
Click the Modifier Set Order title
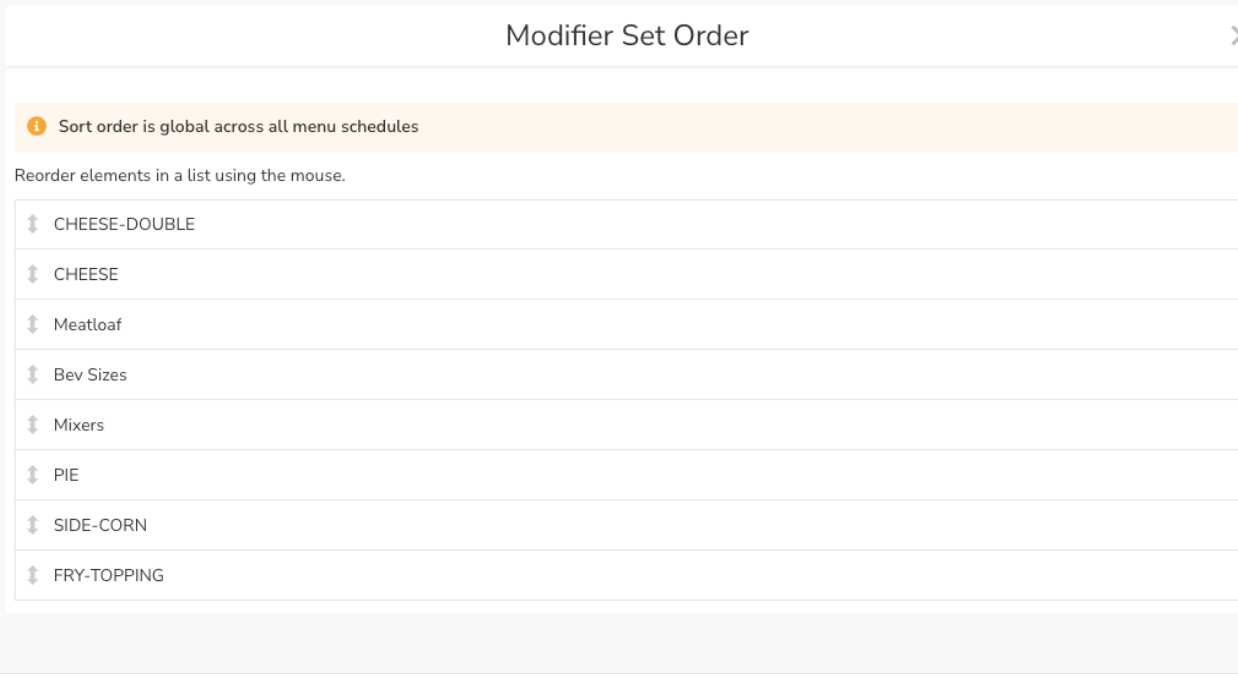[x=627, y=36]
